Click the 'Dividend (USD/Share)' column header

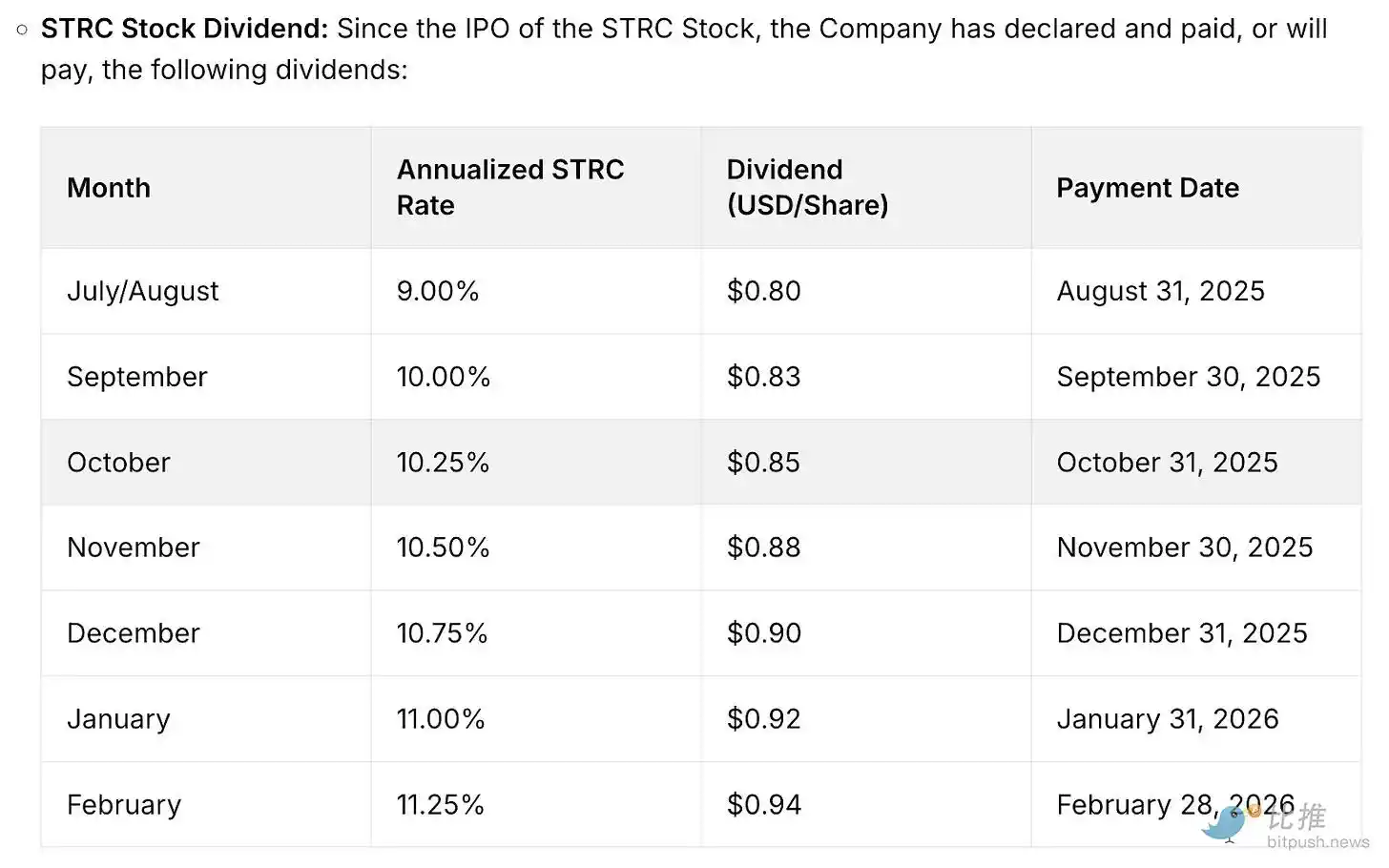point(807,187)
